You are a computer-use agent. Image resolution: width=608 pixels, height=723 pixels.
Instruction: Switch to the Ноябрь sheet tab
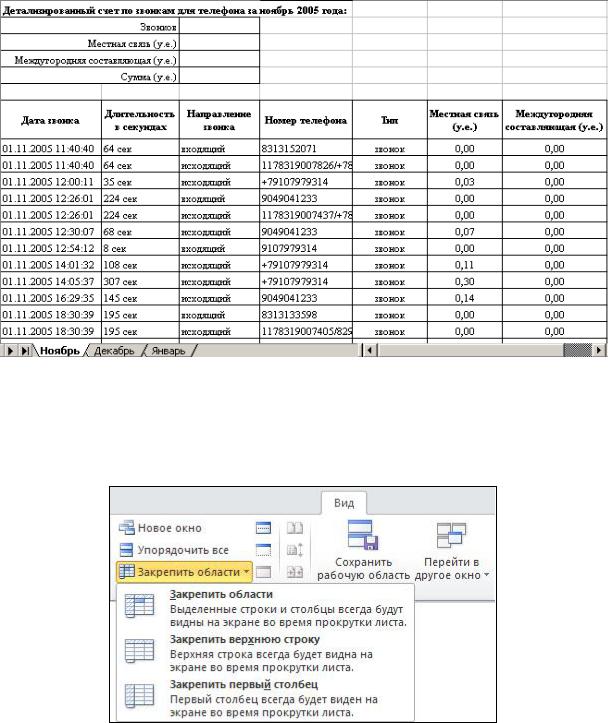(x=59, y=350)
